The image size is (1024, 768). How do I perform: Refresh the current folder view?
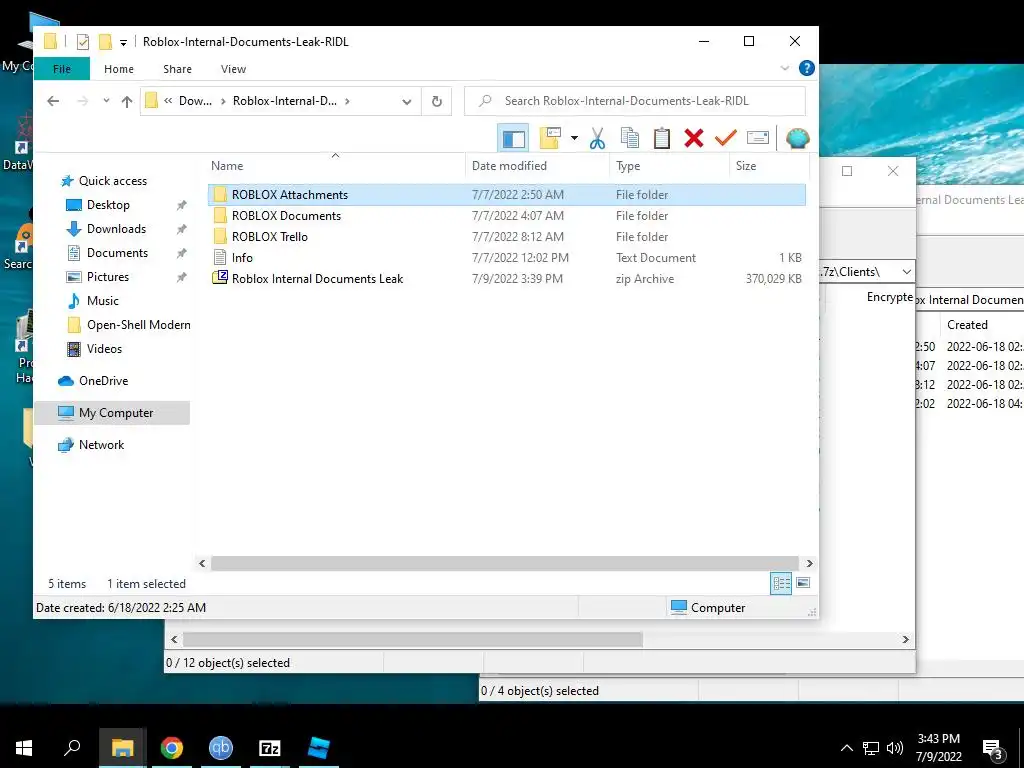(437, 101)
